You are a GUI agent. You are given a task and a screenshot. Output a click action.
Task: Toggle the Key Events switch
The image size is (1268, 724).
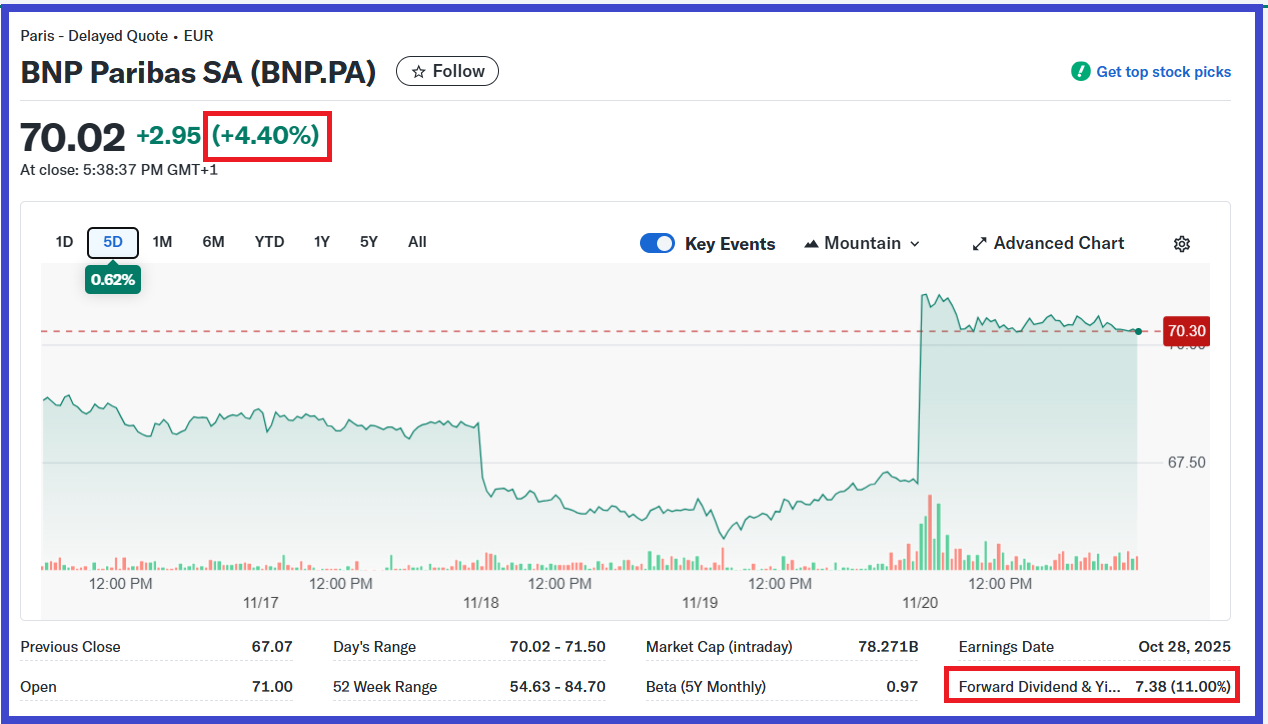[657, 244]
